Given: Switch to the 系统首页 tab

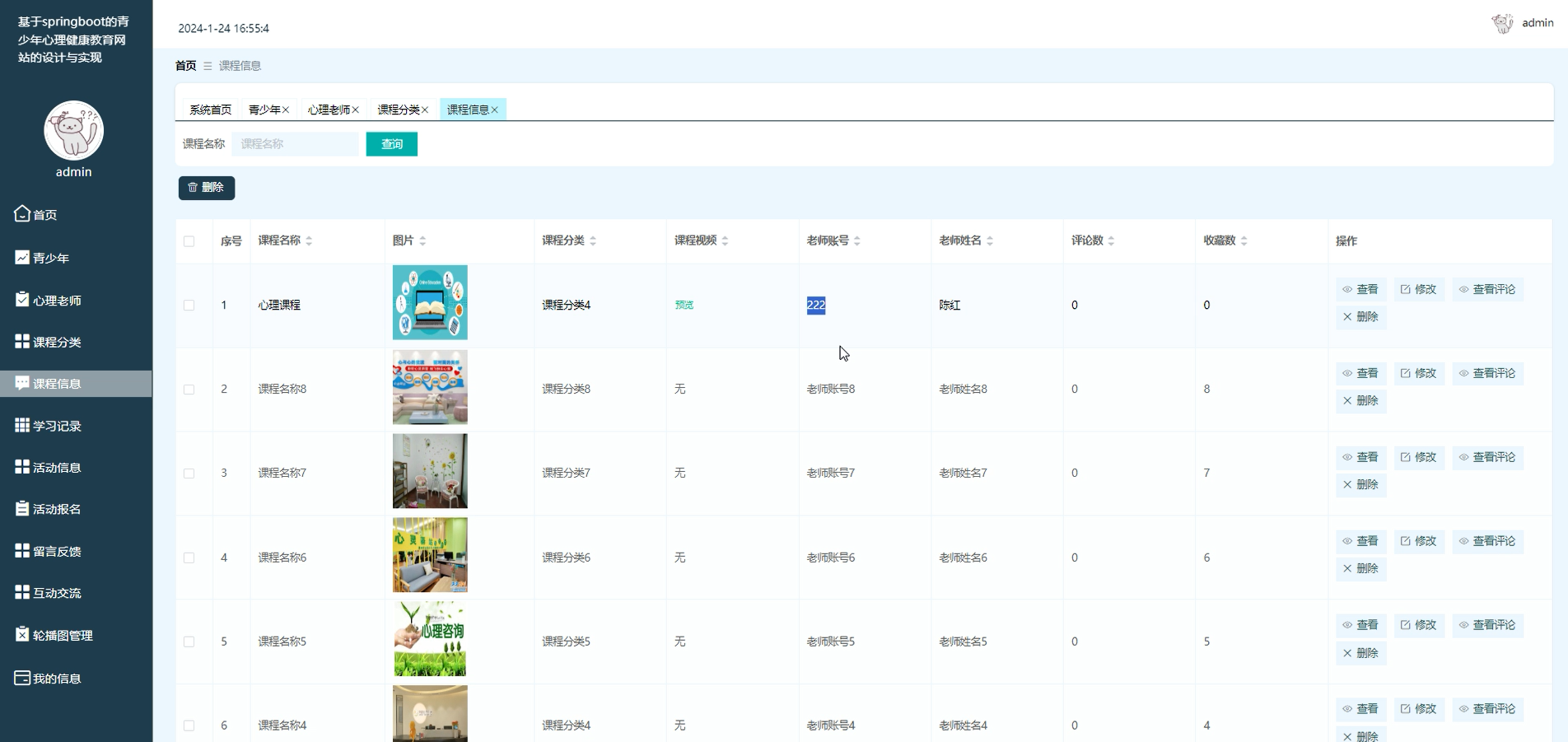Looking at the screenshot, I should pyautogui.click(x=210, y=110).
